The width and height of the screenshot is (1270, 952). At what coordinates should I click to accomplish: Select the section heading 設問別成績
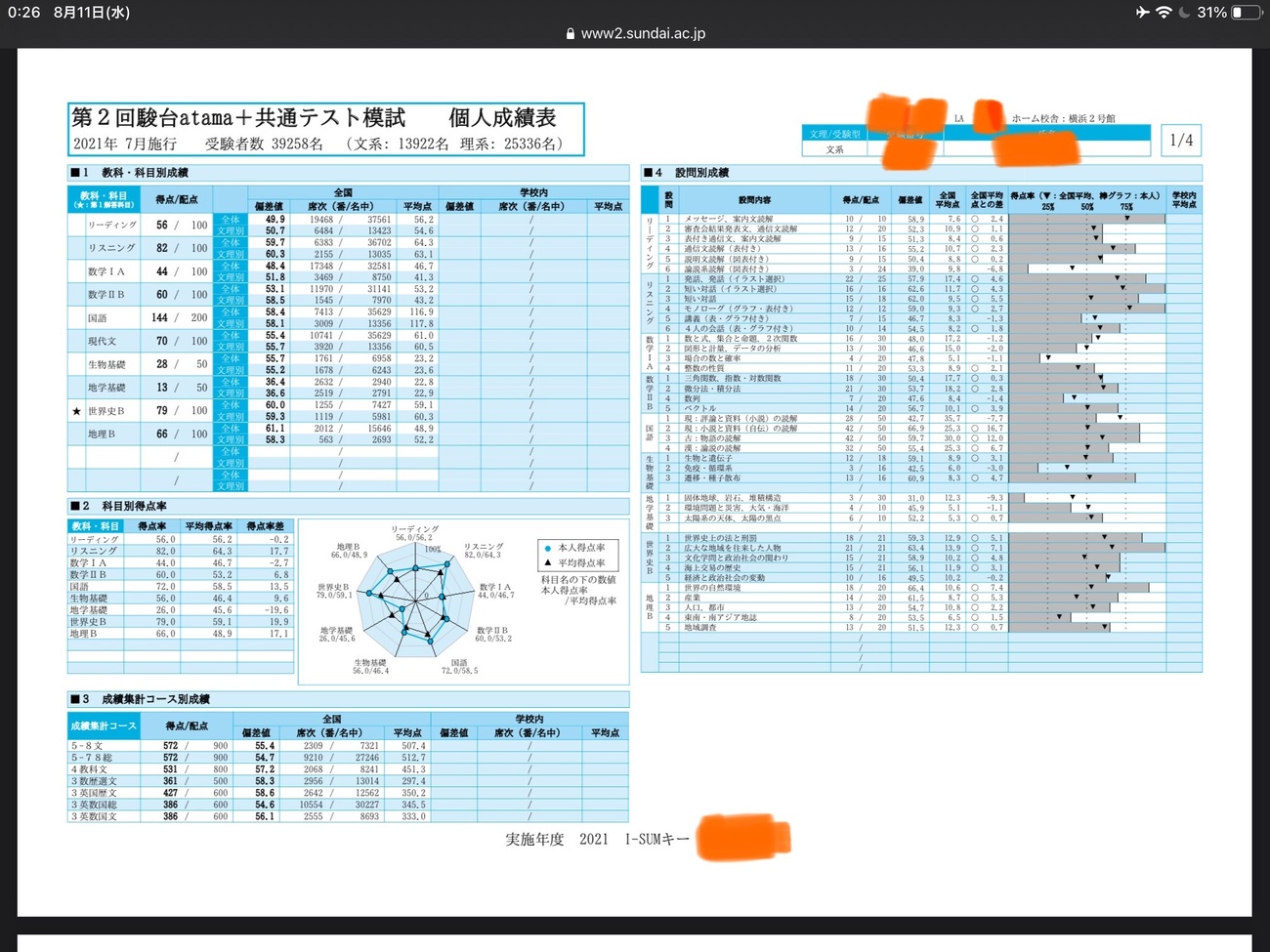point(701,173)
